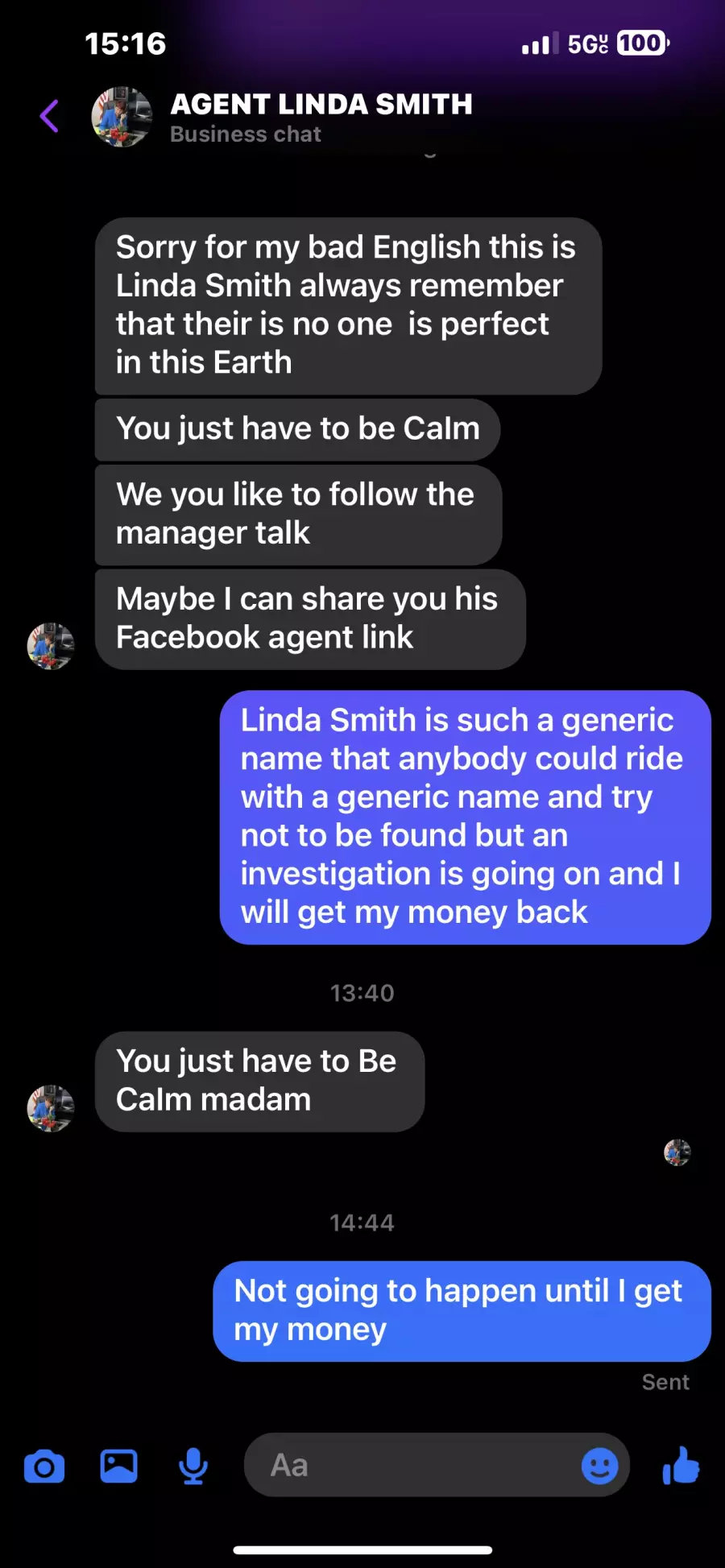
Task: Tap the small seen-receipt avatar
Action: coord(677,1152)
